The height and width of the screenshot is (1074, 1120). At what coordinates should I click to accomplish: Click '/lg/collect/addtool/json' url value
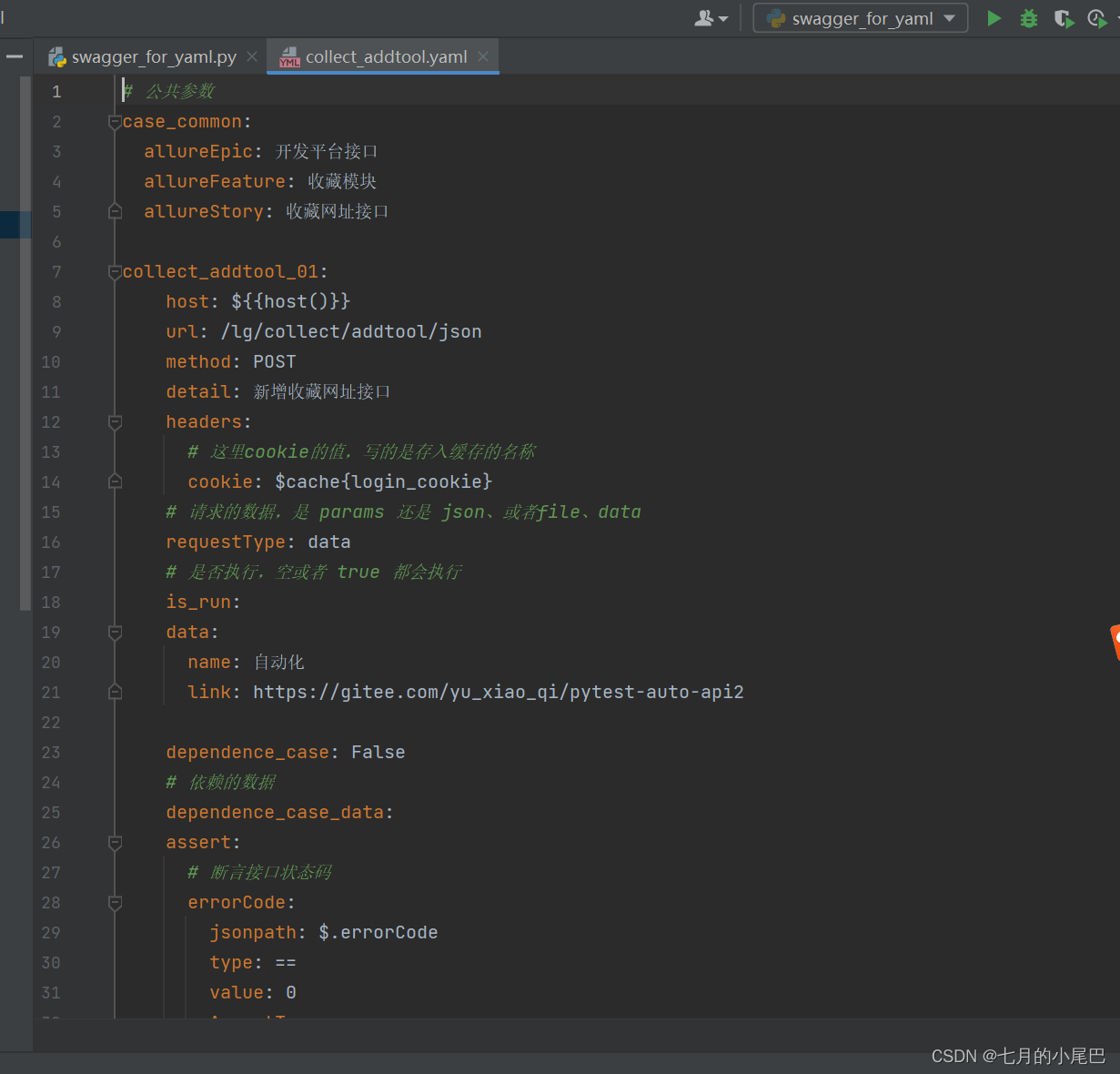point(351,332)
